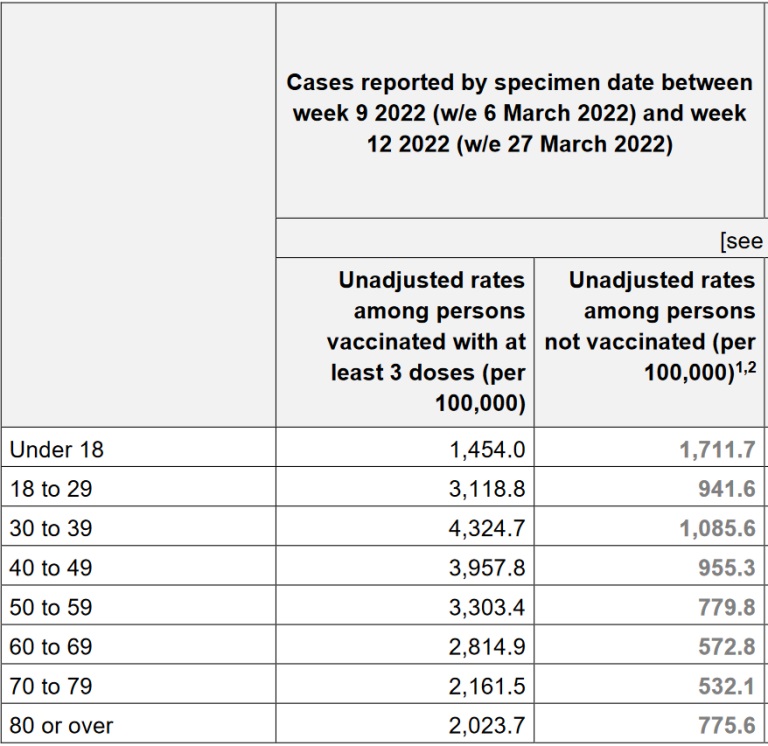Select the '40 to 49' age group cell
Screen dimensions: 768x746
(x=50, y=568)
